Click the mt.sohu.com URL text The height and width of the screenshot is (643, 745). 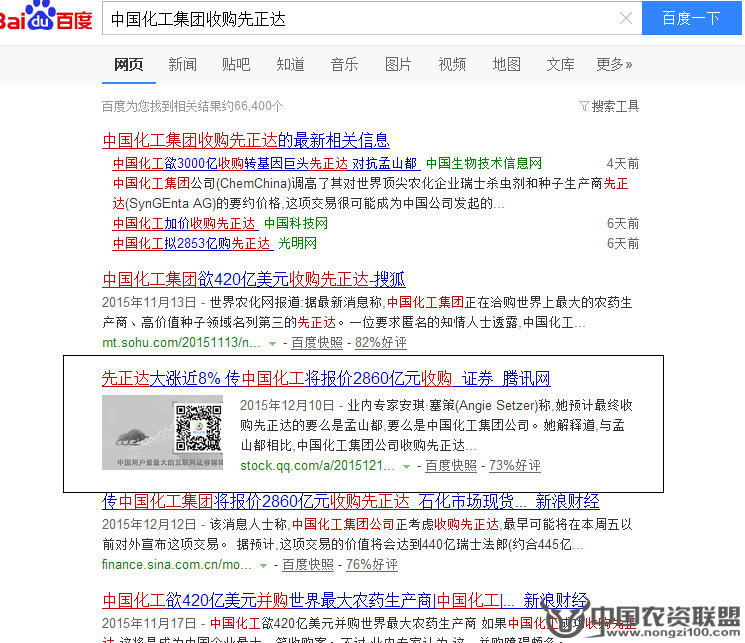pyautogui.click(x=181, y=343)
